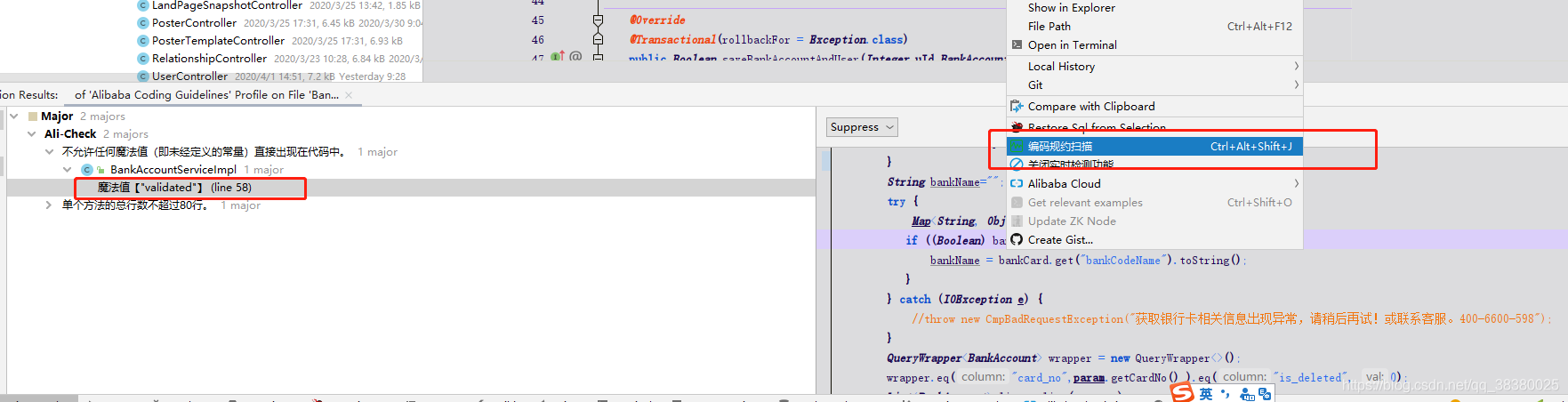Expand the 单个方法的总行数不超过80行 rule node
The height and width of the screenshot is (402, 1568).
point(50,205)
